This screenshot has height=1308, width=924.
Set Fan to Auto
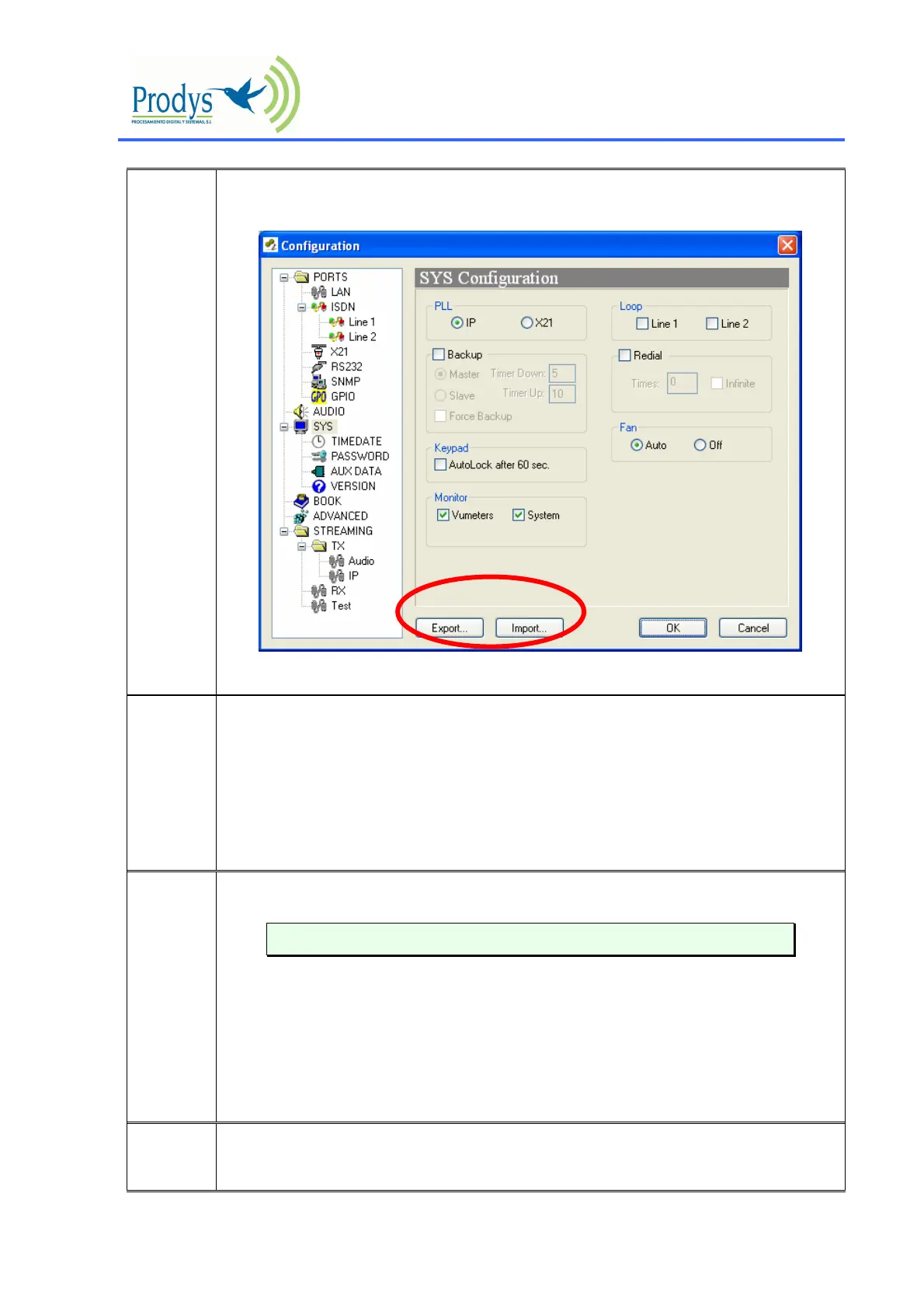click(637, 445)
